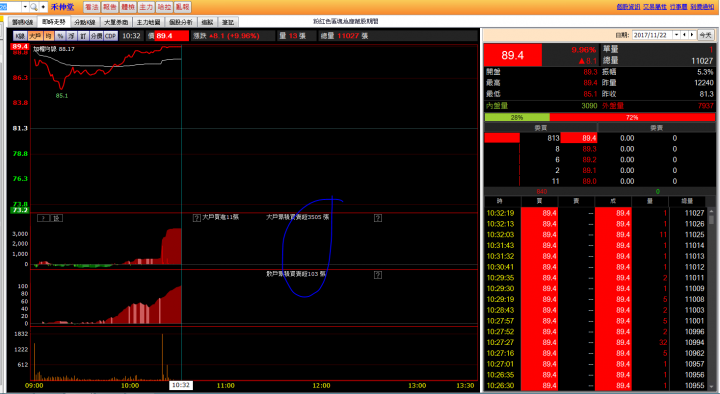Click the 哈拉 toolbar button
Viewport: 720px width, 394px height.
pyautogui.click(x=164, y=7)
